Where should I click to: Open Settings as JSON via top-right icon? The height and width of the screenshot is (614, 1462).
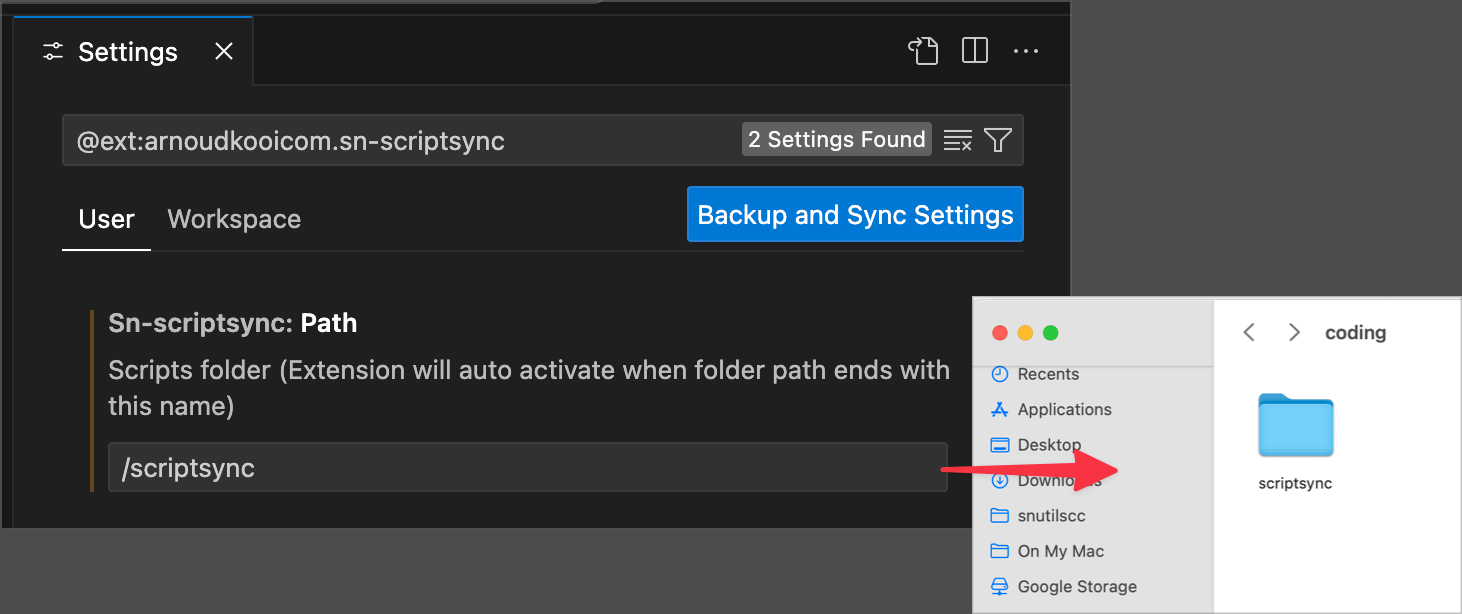tap(922, 51)
